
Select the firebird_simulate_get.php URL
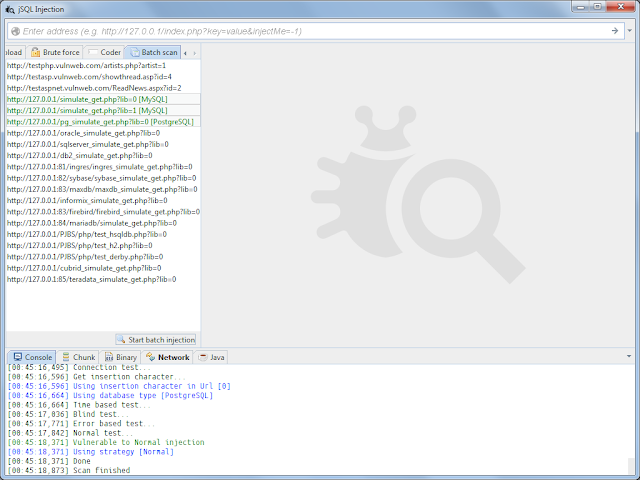point(103,212)
